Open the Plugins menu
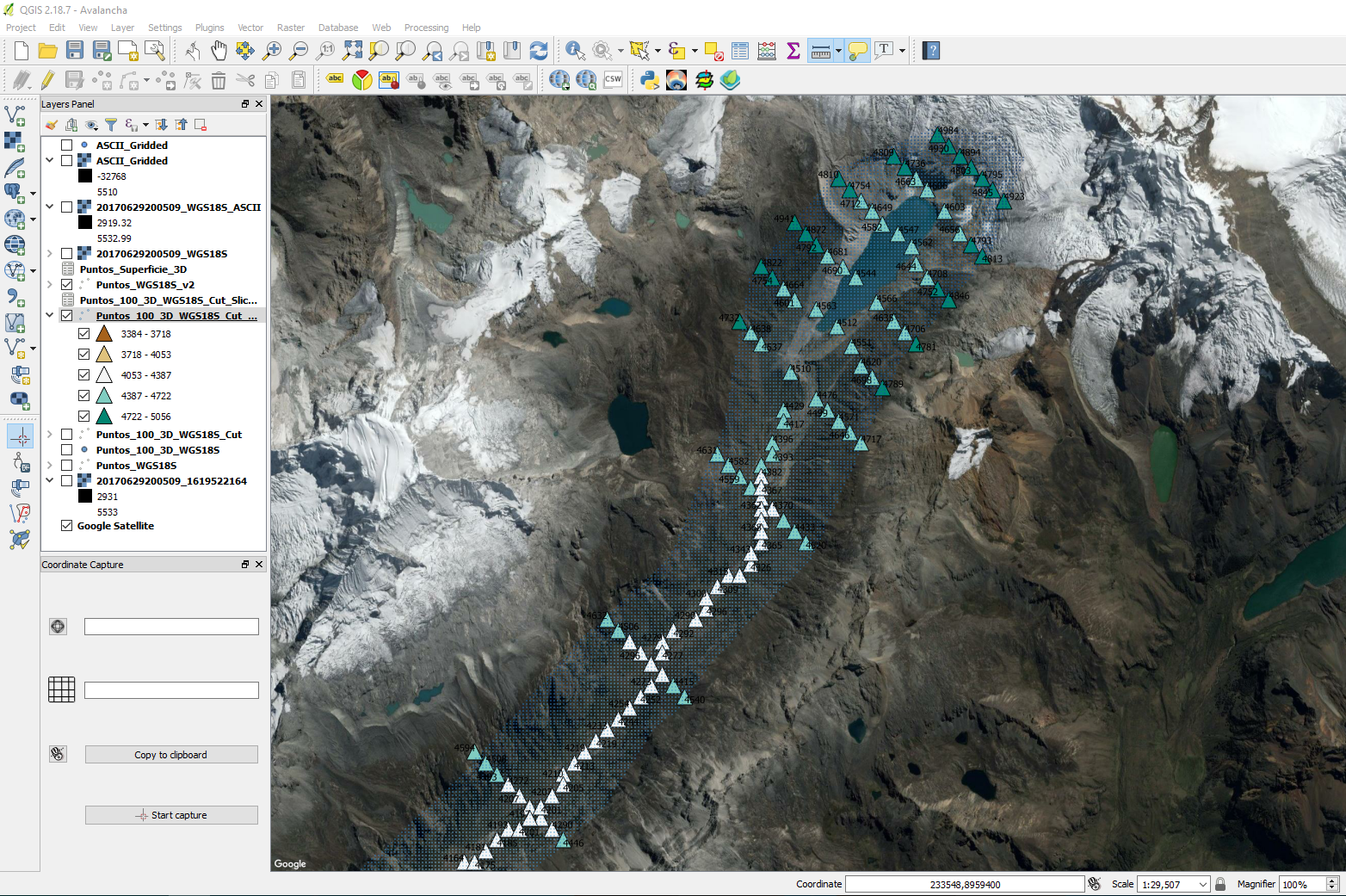The width and height of the screenshot is (1346, 896). point(209,28)
